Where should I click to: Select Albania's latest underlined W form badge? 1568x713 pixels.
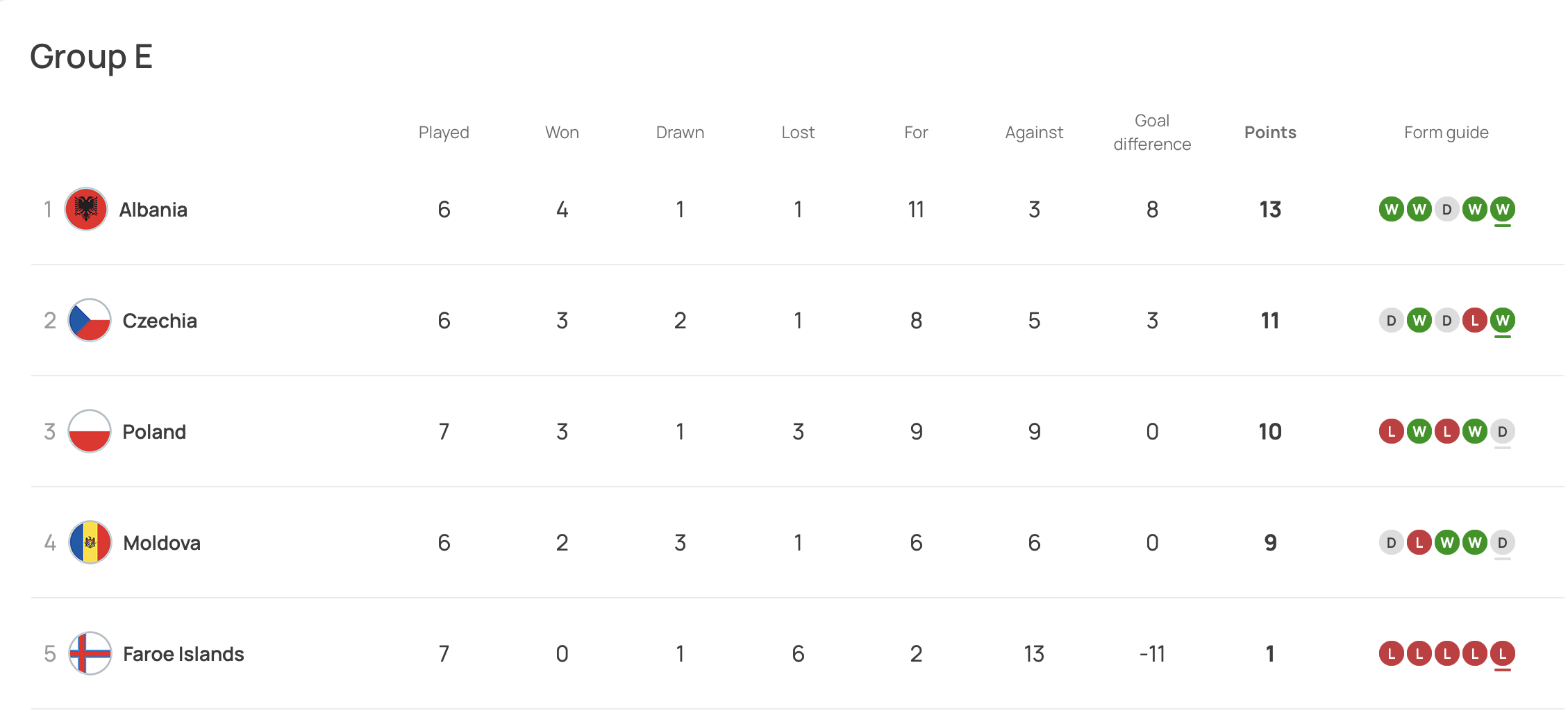1503,209
